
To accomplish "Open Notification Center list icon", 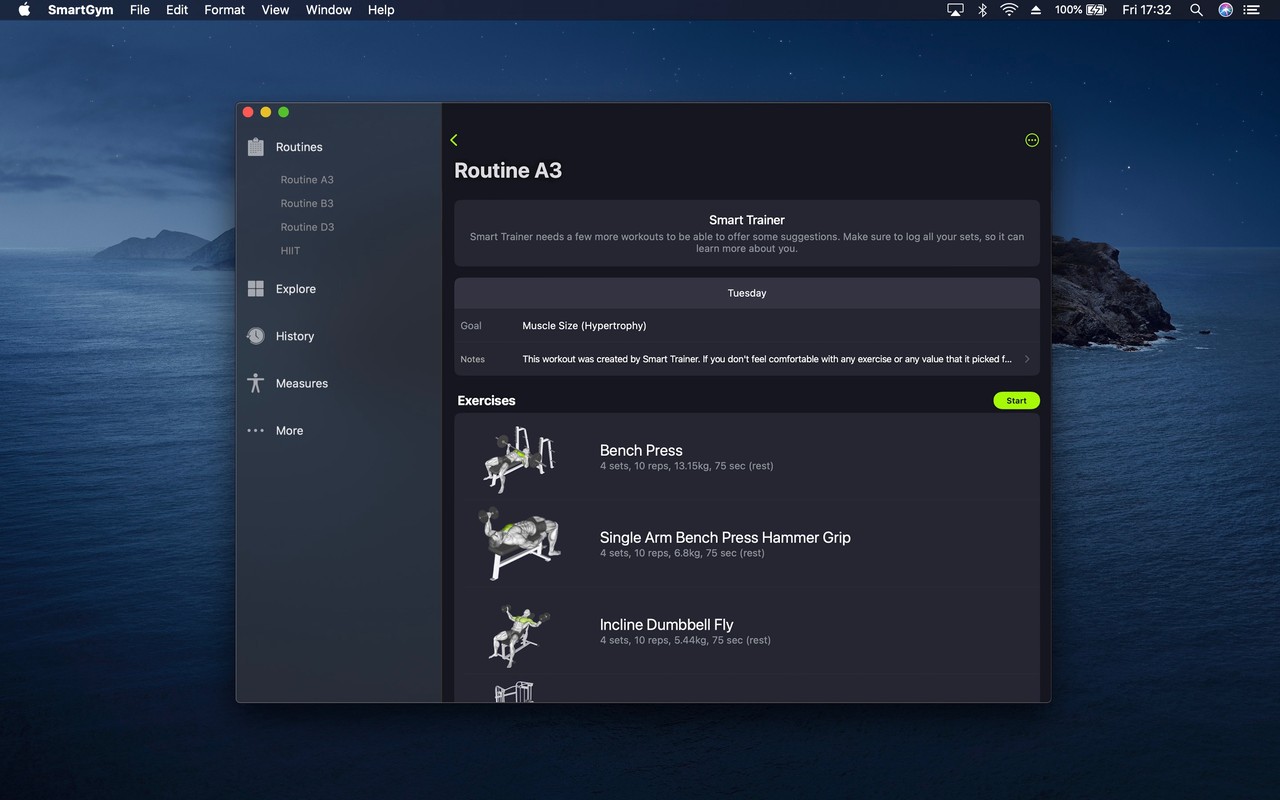I will coord(1252,10).
